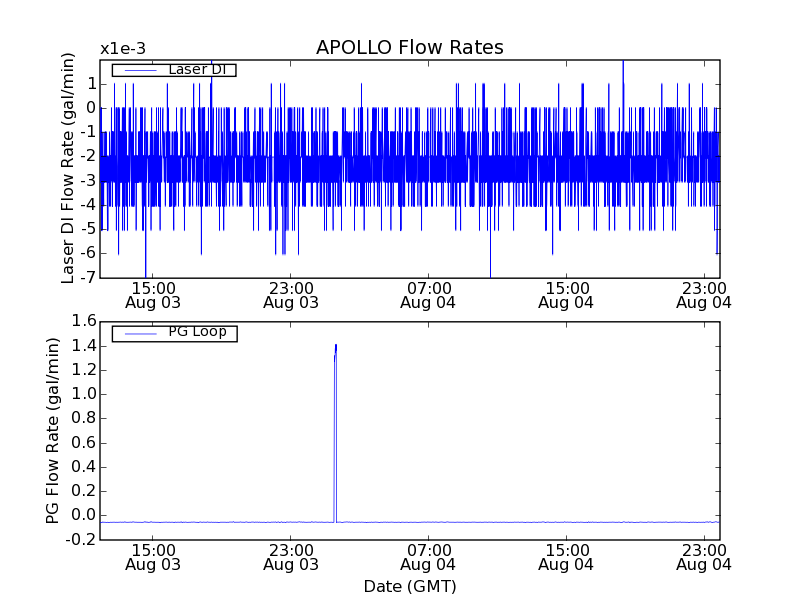The height and width of the screenshot is (600, 800).
Task: Click the peak of the PG Loop spike
Action: 336,345
